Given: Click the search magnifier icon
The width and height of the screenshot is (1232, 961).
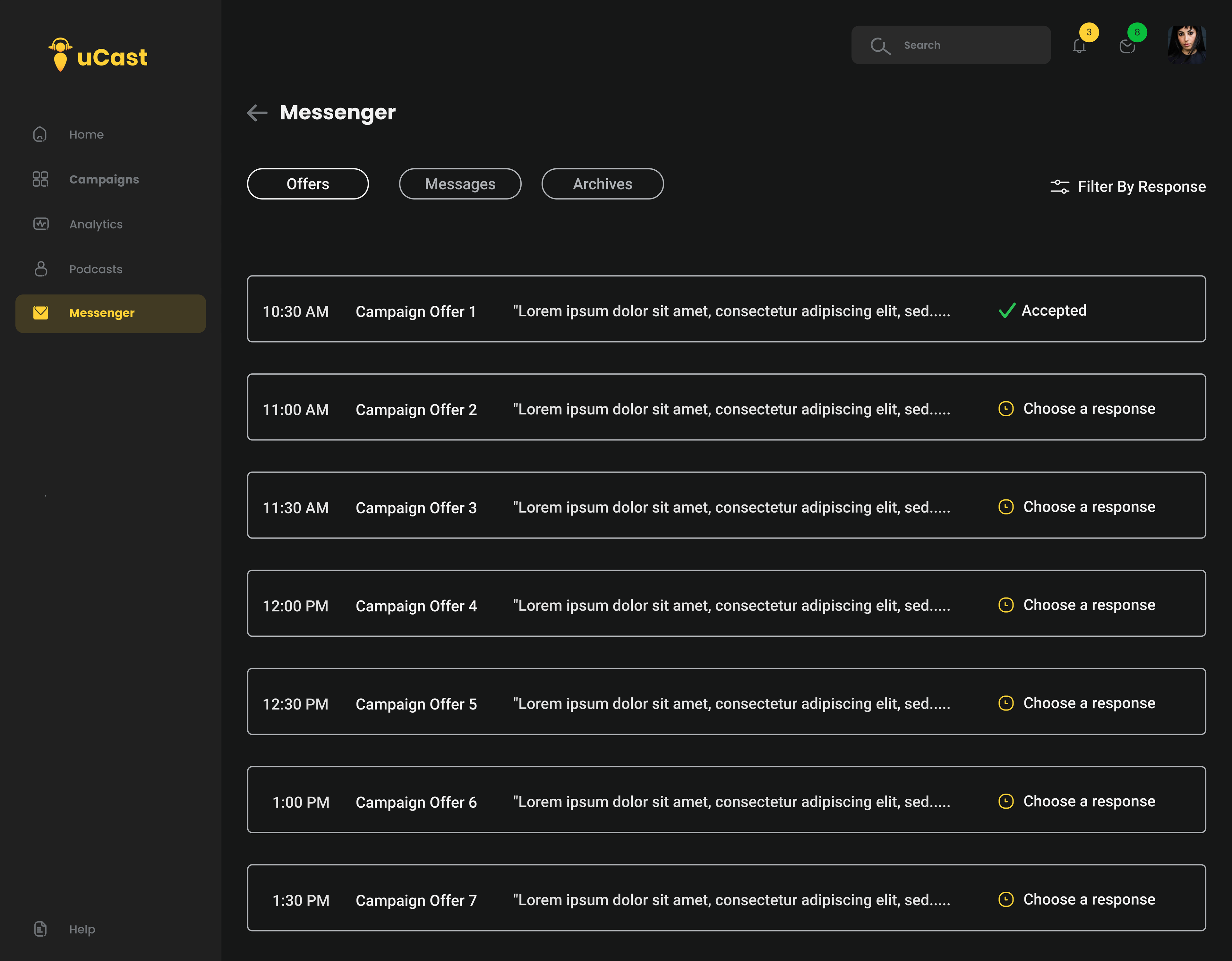Looking at the screenshot, I should click(x=880, y=46).
